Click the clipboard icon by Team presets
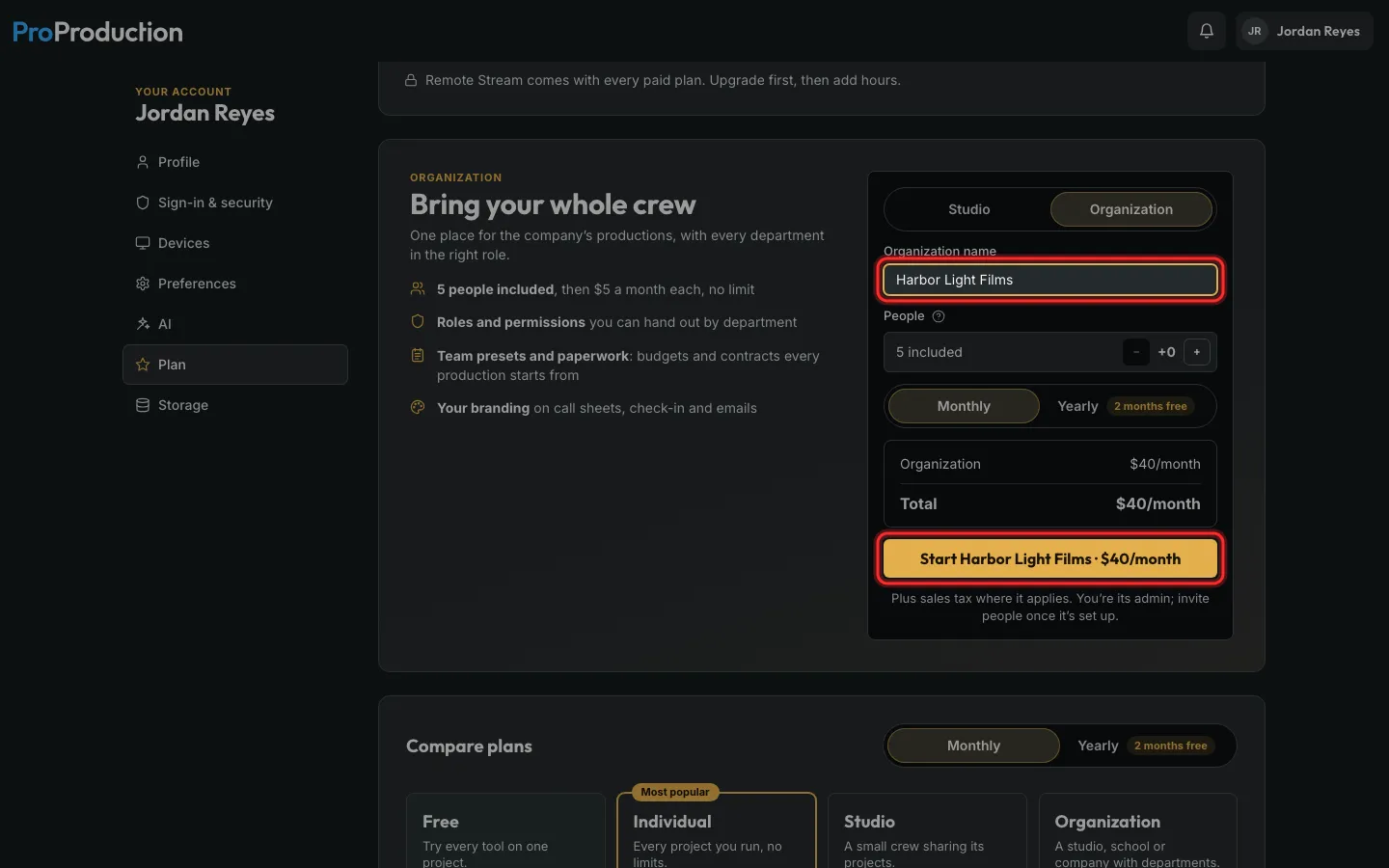Image resolution: width=1389 pixels, height=868 pixels. pos(418,355)
